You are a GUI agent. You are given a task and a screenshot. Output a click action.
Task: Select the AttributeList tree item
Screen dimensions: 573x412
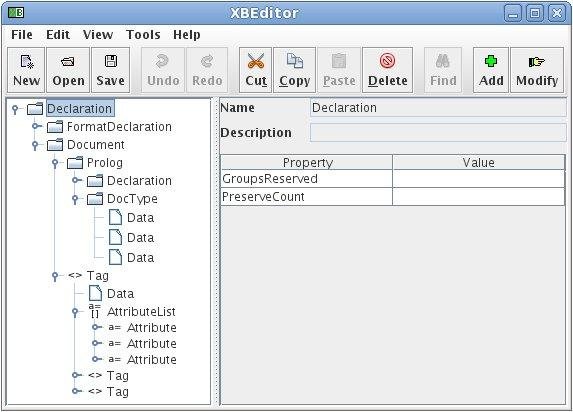141,312
